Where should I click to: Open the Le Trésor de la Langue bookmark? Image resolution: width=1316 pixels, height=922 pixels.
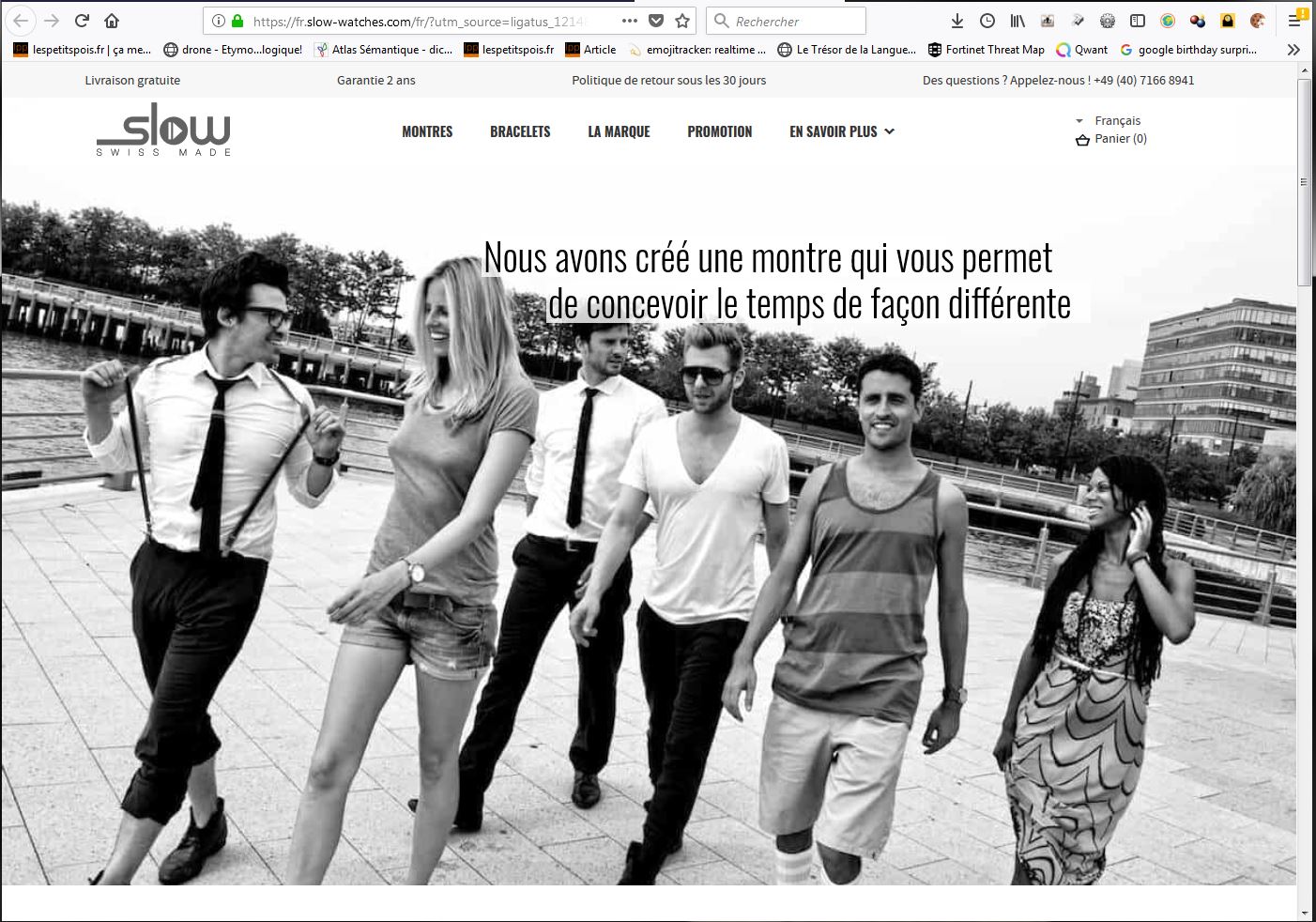pos(847,50)
